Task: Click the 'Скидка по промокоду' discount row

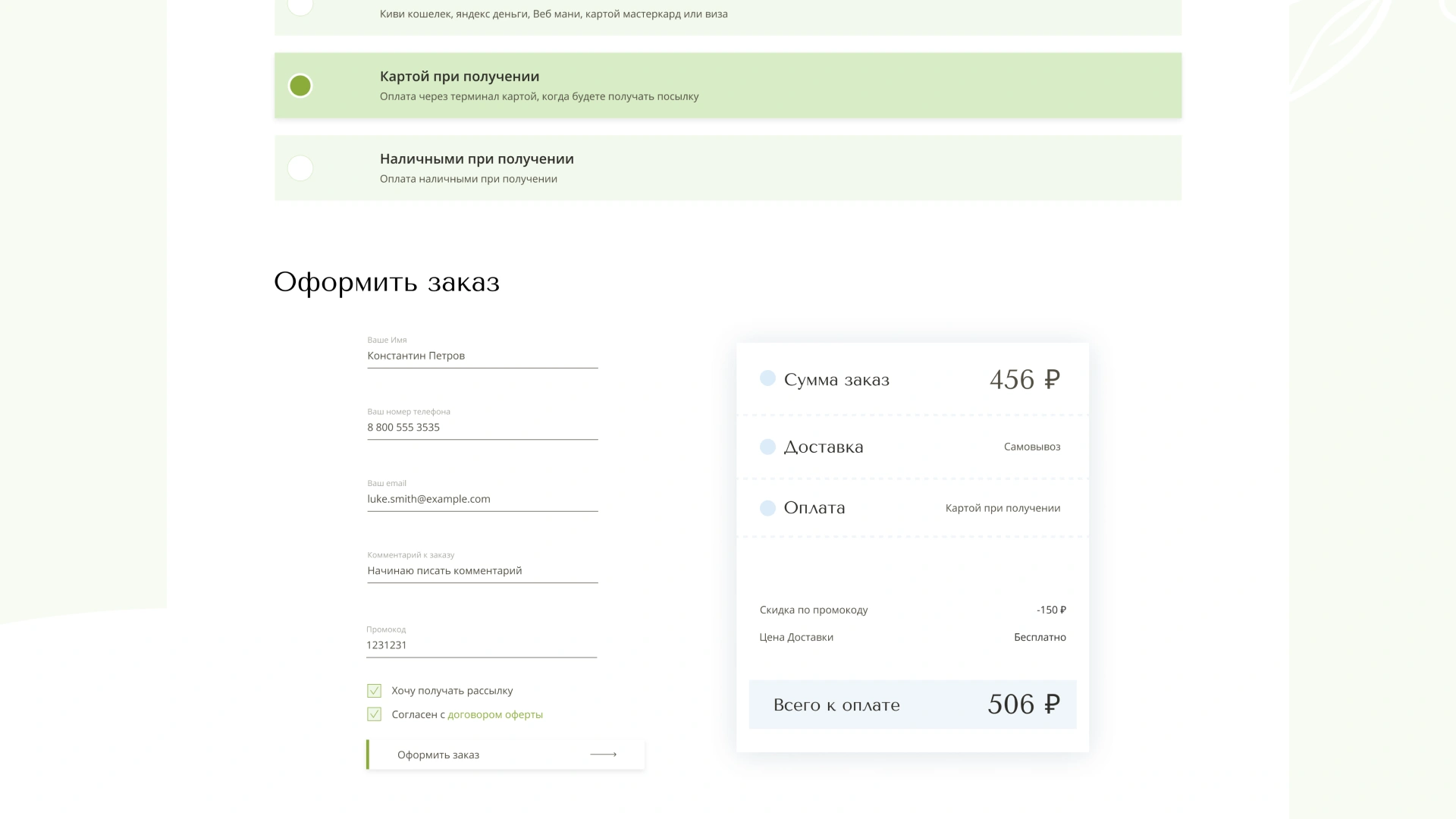Action: (x=912, y=610)
